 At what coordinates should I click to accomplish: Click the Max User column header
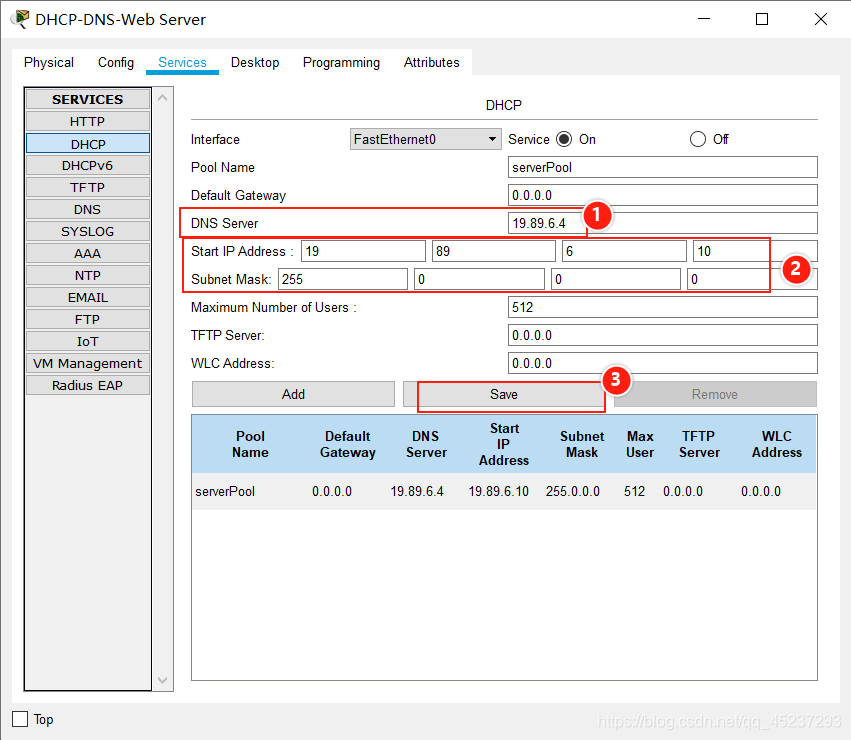(640, 444)
